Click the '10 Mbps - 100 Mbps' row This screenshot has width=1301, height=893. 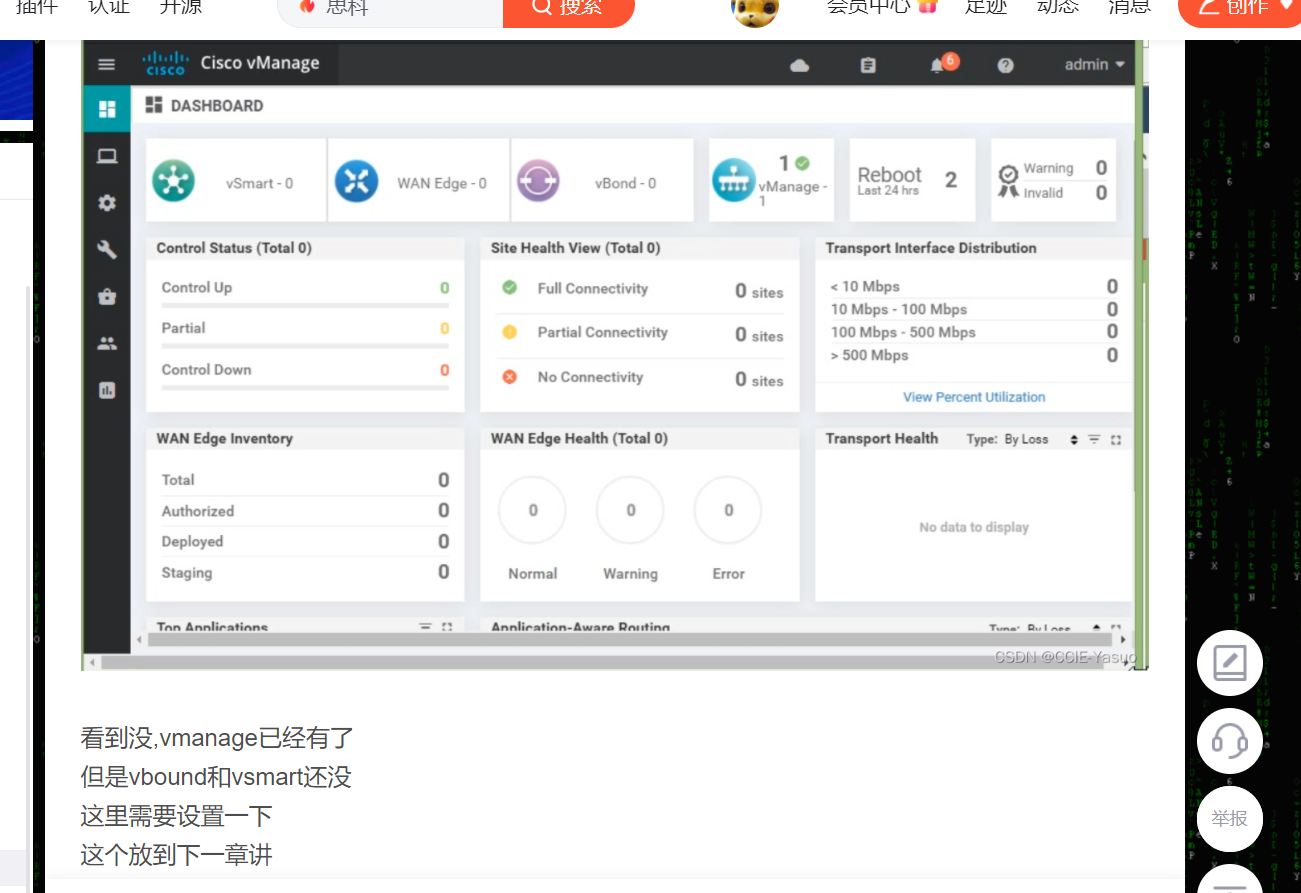(x=974, y=310)
